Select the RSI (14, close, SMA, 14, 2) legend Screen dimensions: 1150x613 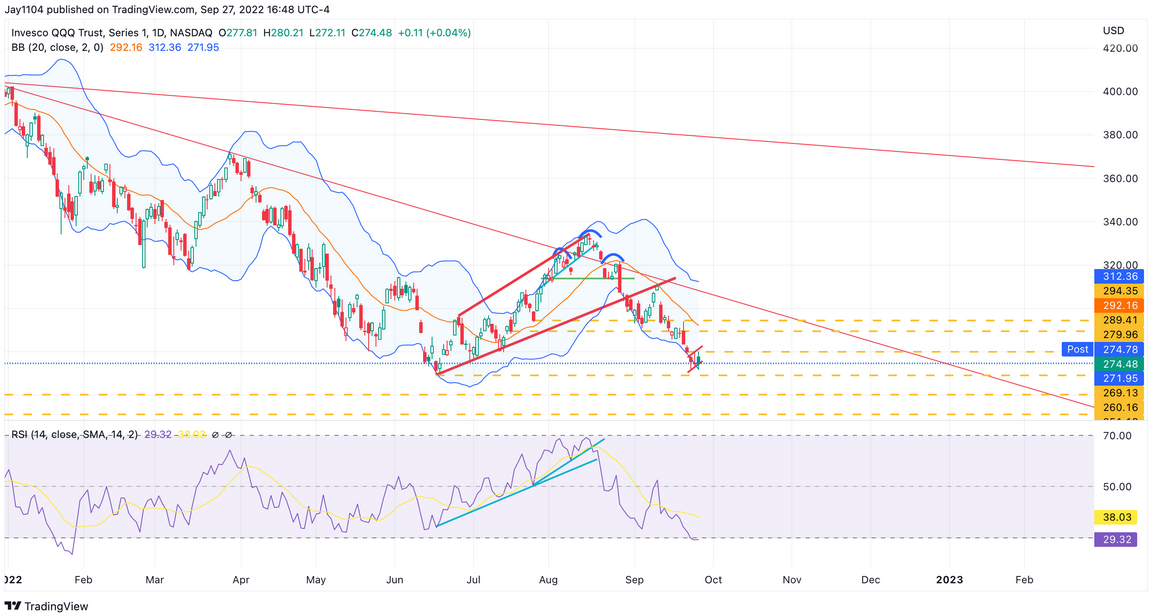click(75, 435)
